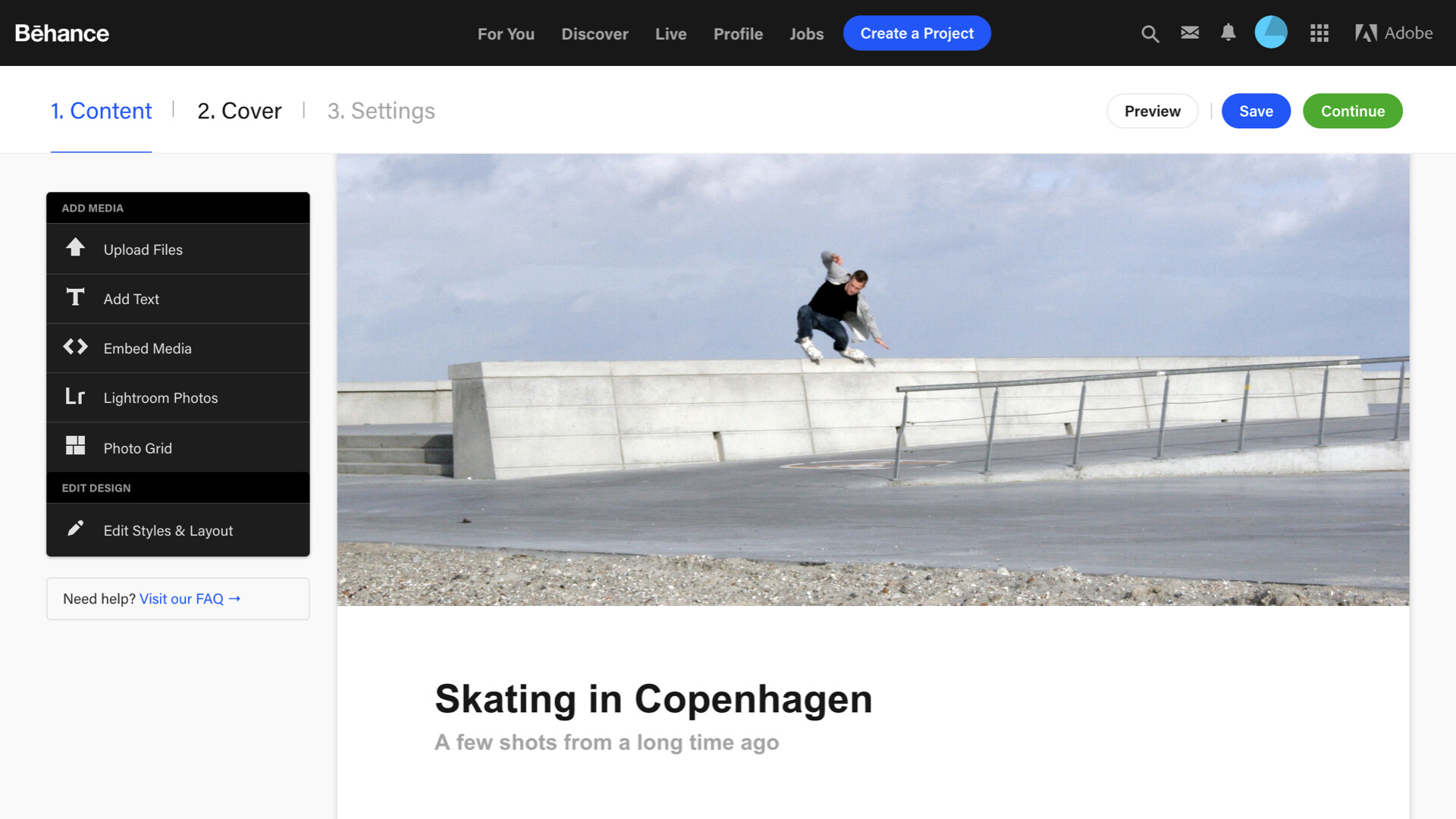Click the Upload Files arrow icon
1456x819 pixels.
tap(75, 247)
